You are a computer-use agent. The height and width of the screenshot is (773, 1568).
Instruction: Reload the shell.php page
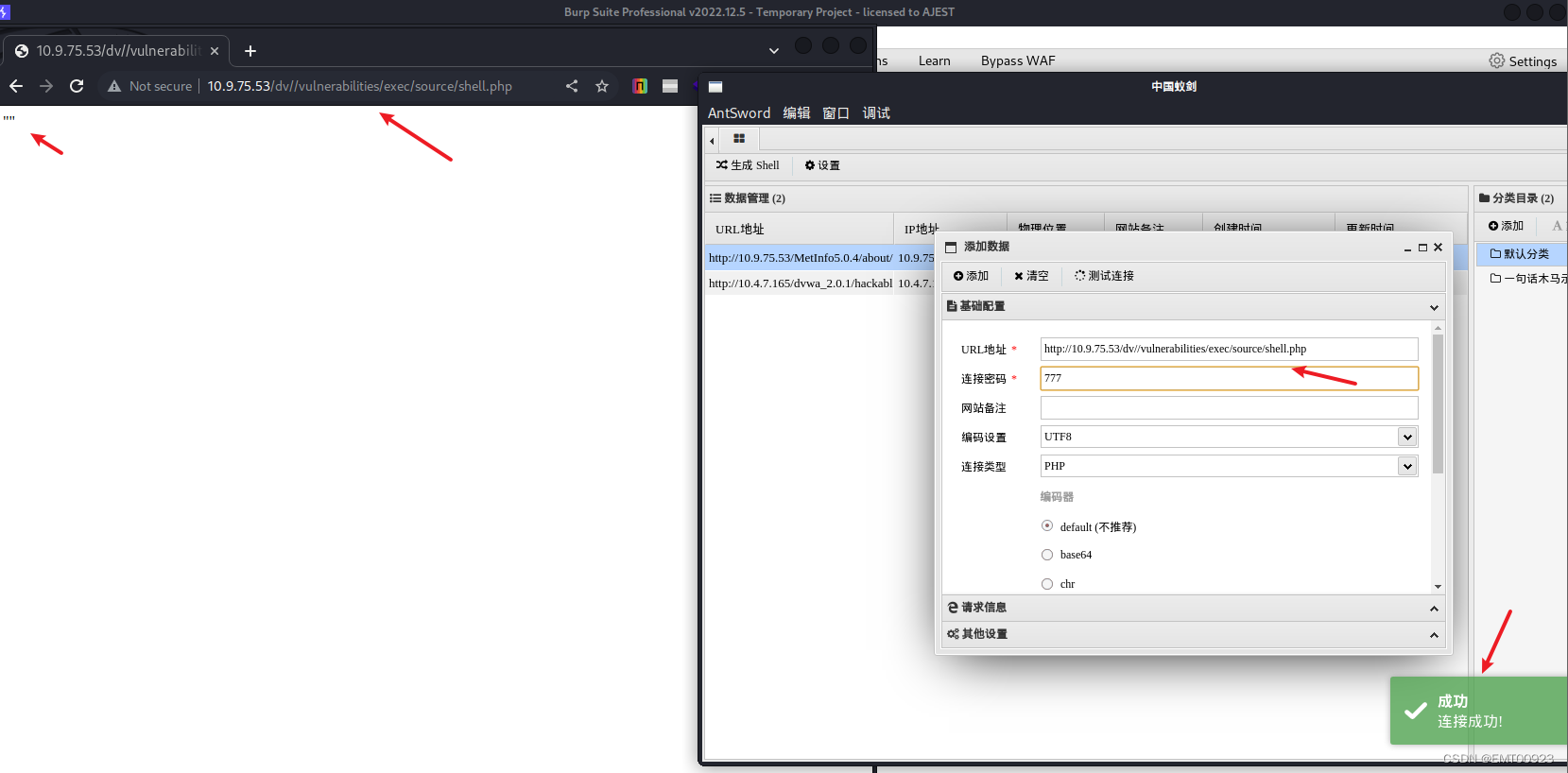[77, 86]
